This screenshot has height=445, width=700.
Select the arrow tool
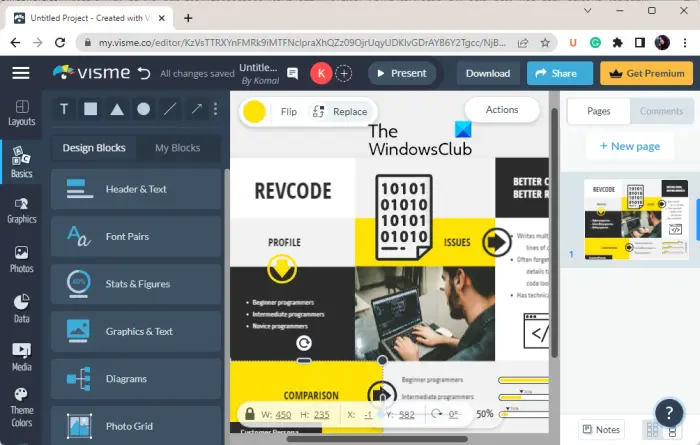point(196,109)
